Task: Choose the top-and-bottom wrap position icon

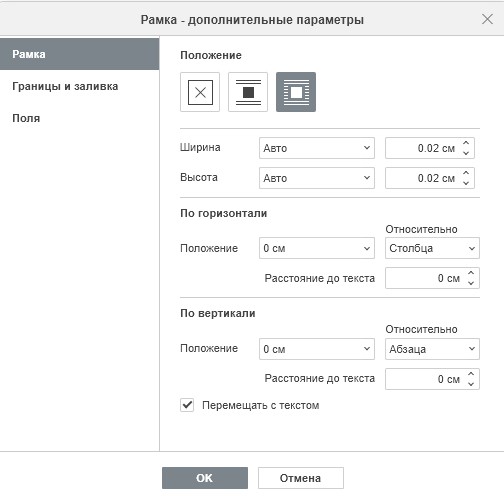Action: click(x=248, y=92)
